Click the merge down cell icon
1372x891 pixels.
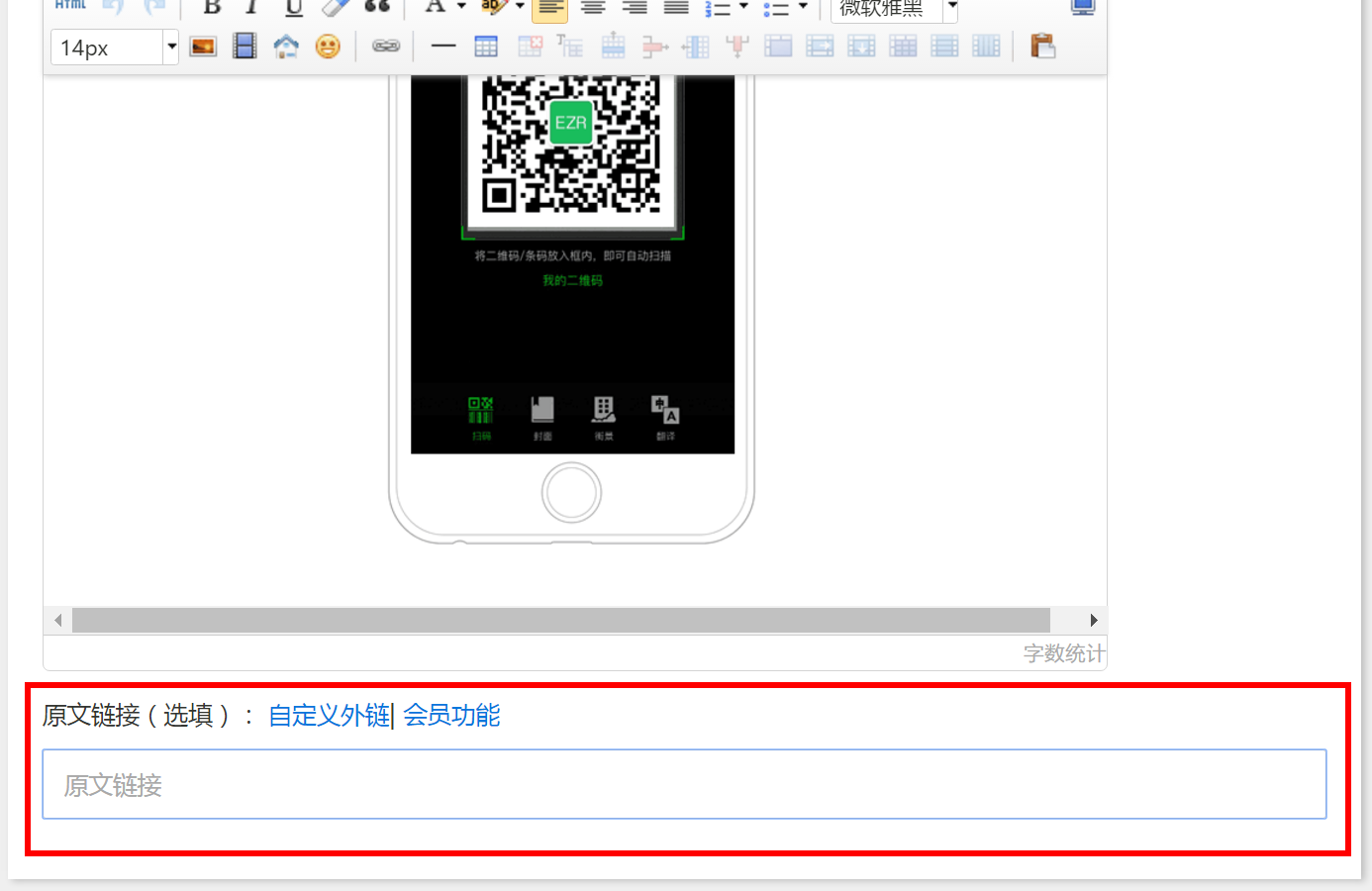[861, 46]
